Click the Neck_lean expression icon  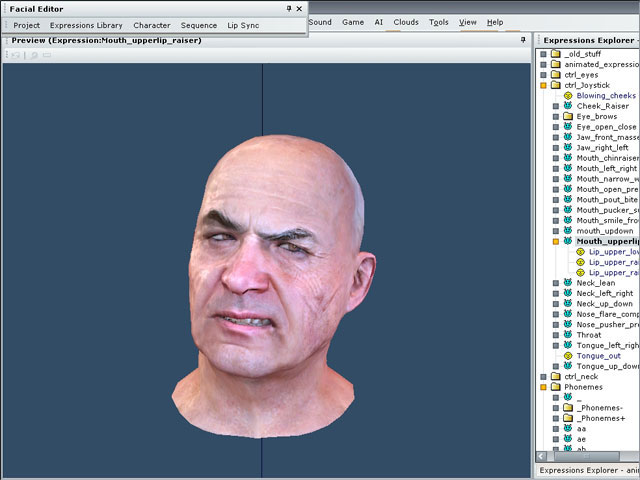pyautogui.click(x=567, y=283)
